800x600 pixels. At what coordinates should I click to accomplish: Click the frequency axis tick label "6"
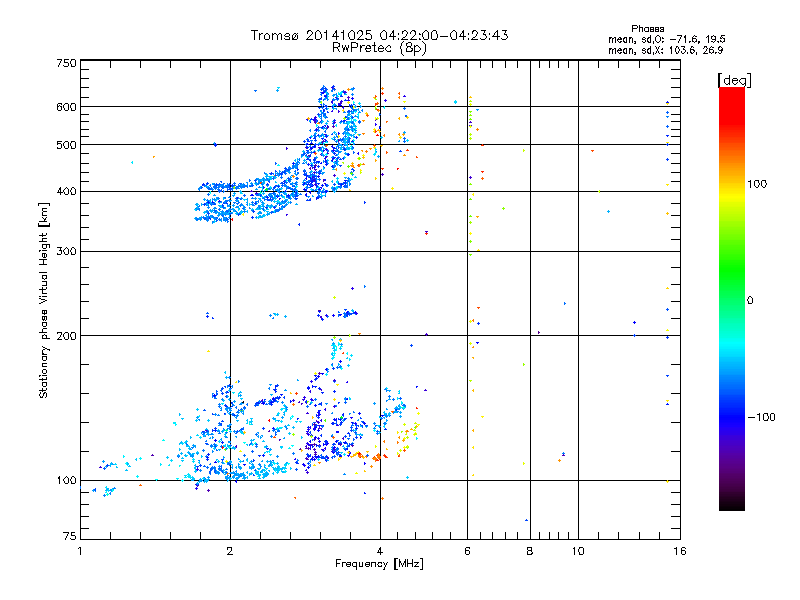pyautogui.click(x=467, y=551)
